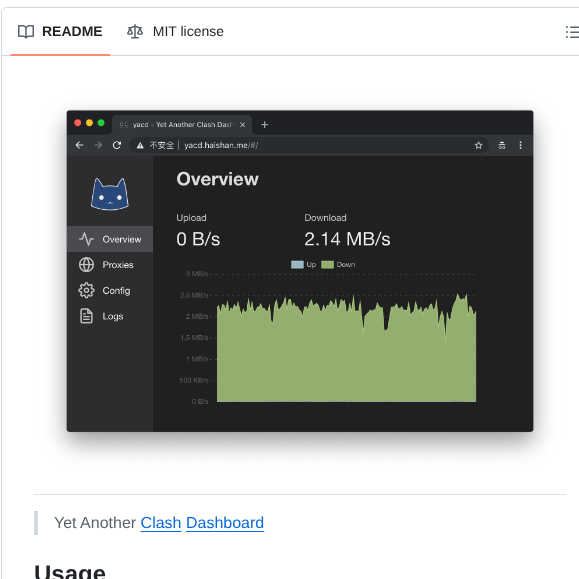This screenshot has width=579, height=579.
Task: Click the new tab plus button
Action: click(264, 125)
